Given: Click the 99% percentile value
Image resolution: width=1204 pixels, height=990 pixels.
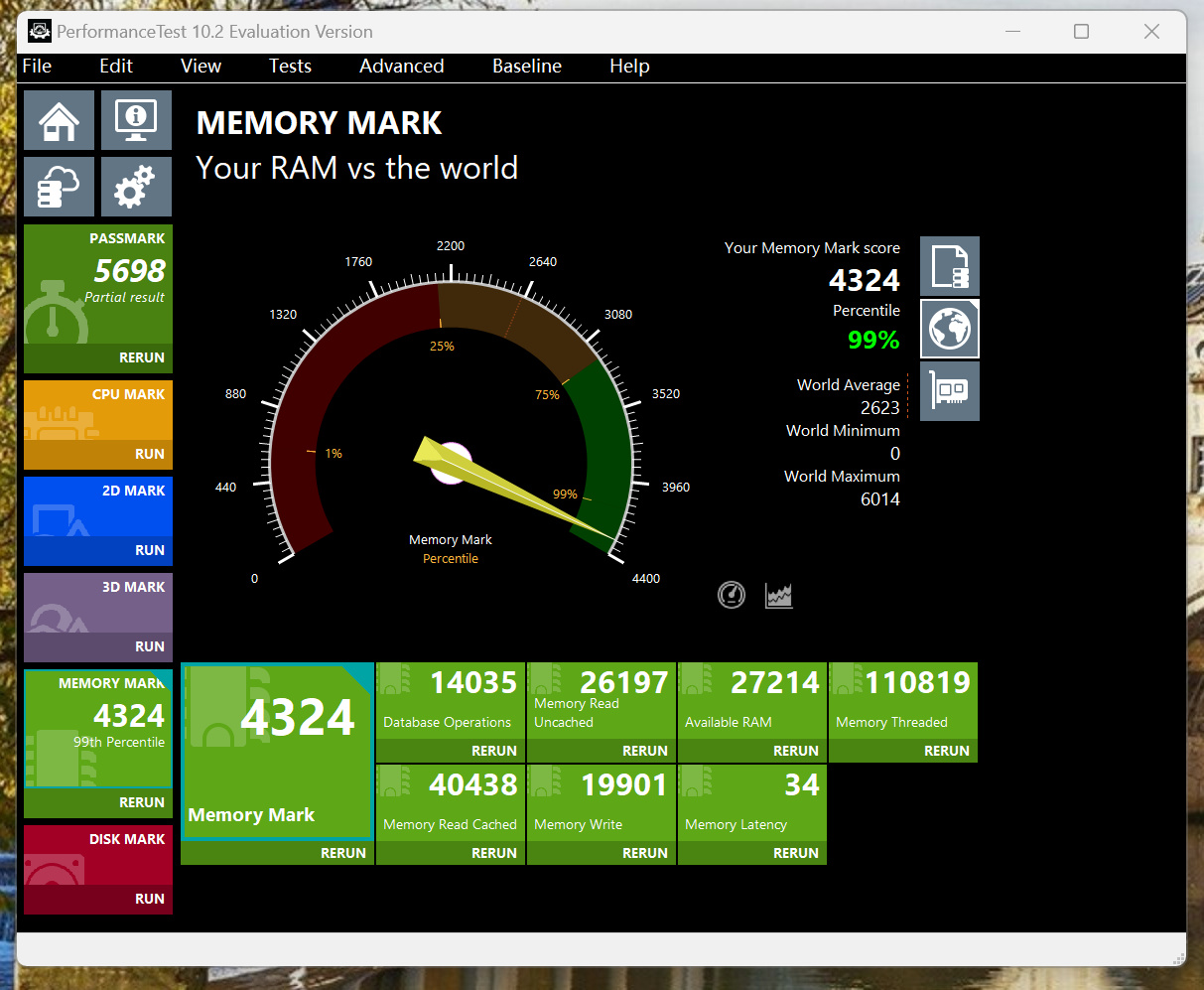Looking at the screenshot, I should (x=873, y=341).
